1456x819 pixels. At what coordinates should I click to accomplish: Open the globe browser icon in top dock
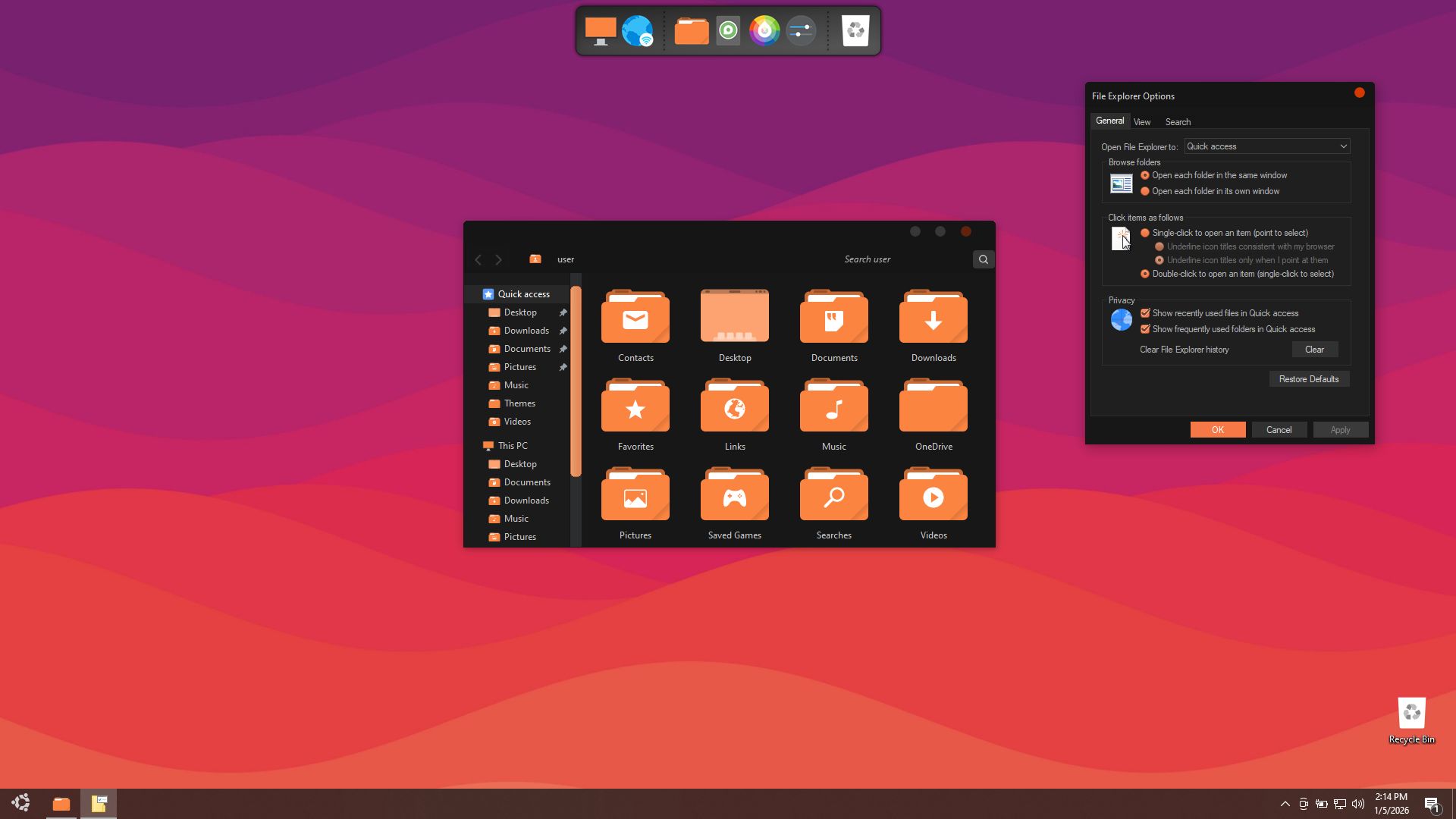(x=637, y=31)
